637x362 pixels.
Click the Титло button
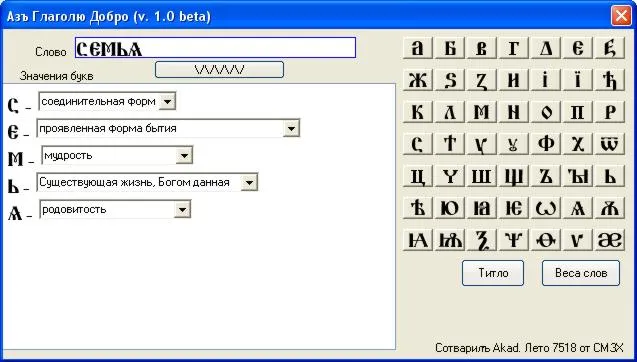493,273
